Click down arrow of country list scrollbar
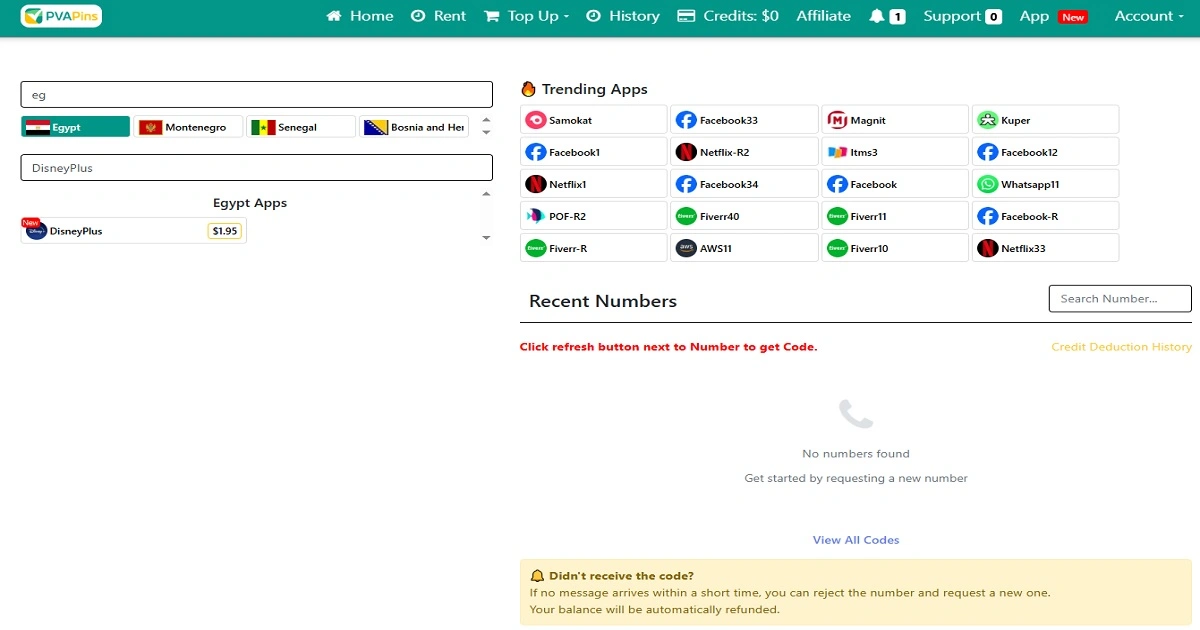This screenshot has height=630, width=1200. [486, 132]
